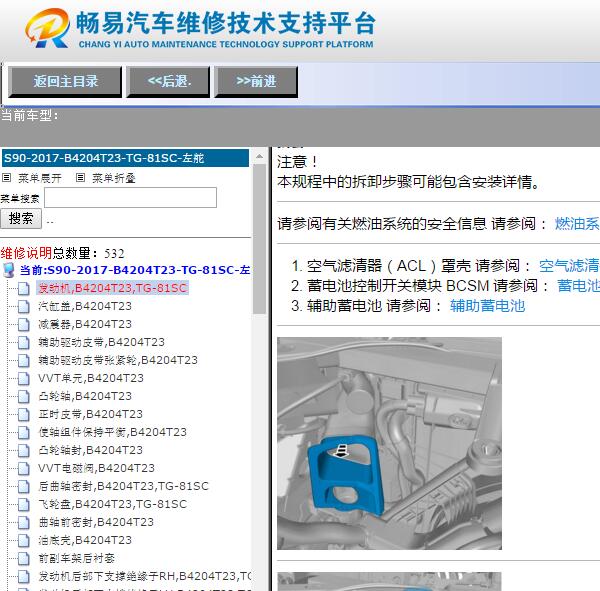Click the computer icon beside 当前:S90-2017 root node
The height and width of the screenshot is (591, 600).
[9, 270]
